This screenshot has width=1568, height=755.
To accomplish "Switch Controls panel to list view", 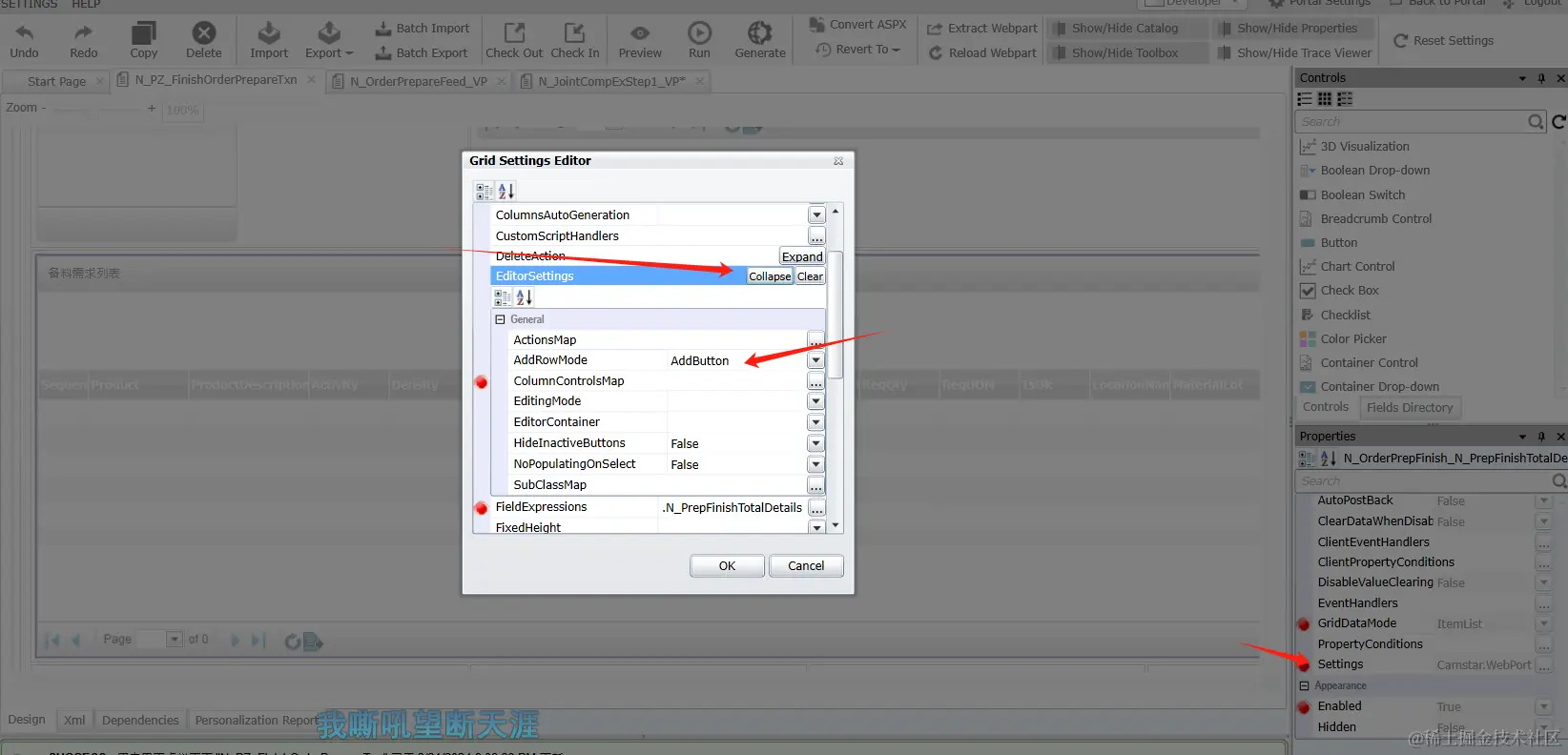I will [1305, 99].
